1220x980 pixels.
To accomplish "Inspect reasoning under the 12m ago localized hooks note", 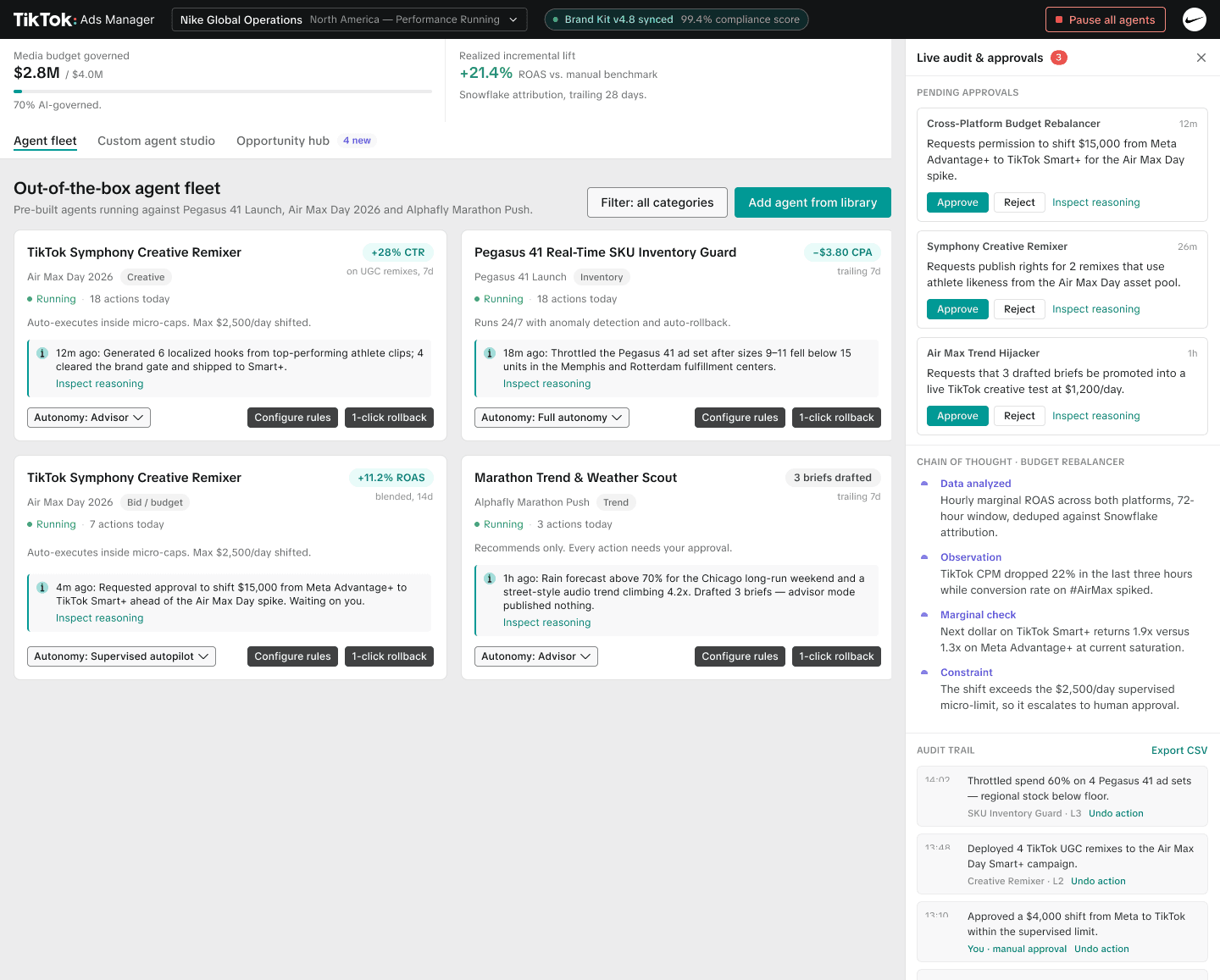I will click(99, 384).
